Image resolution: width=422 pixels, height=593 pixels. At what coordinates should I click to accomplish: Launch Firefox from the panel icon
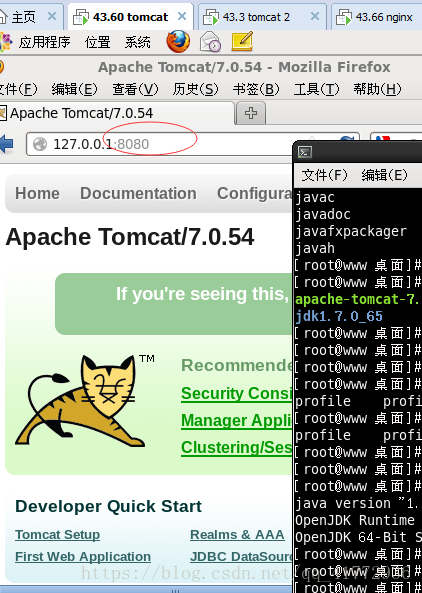pyautogui.click(x=178, y=42)
